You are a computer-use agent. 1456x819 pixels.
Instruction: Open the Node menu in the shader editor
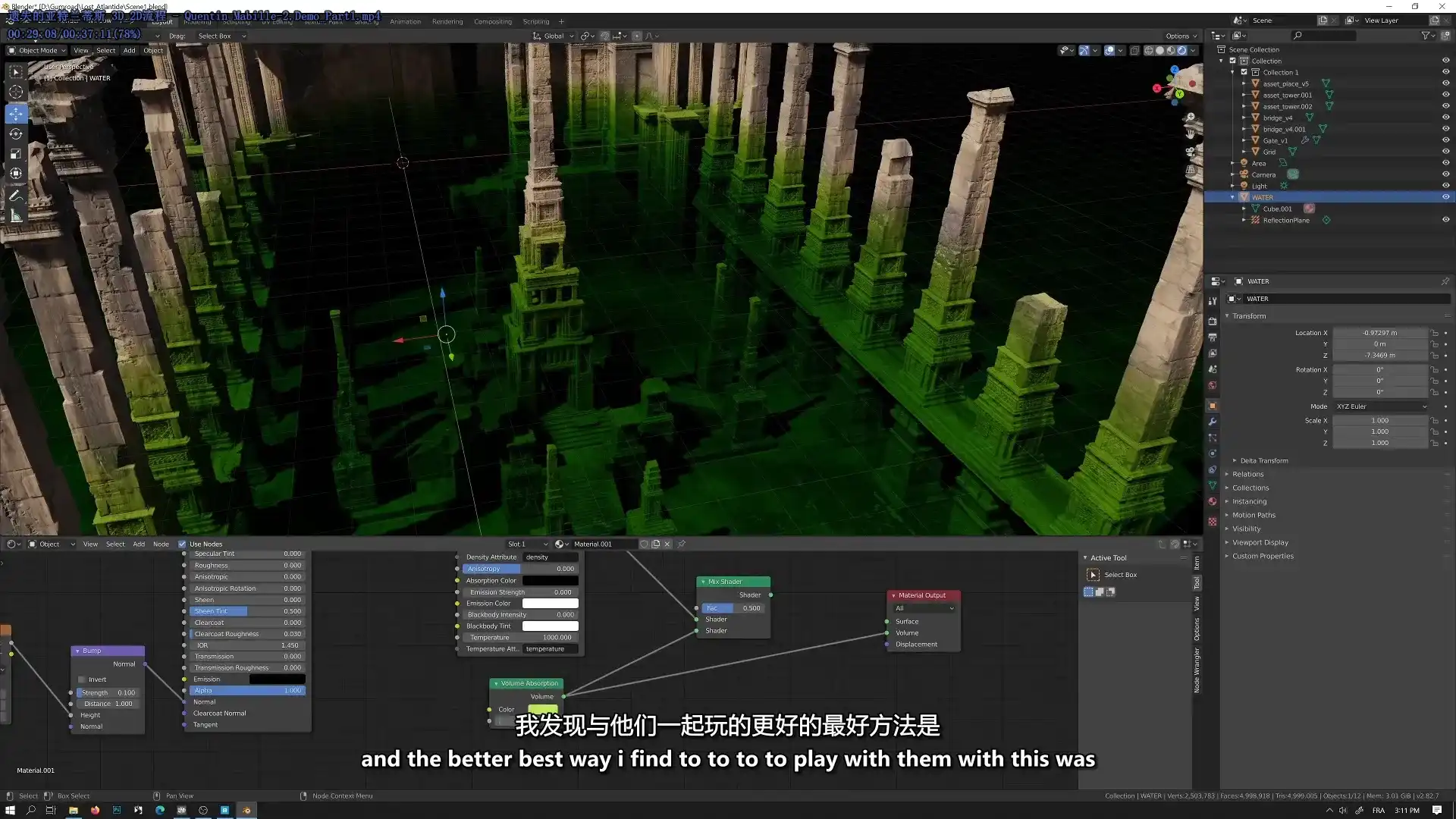pos(161,544)
